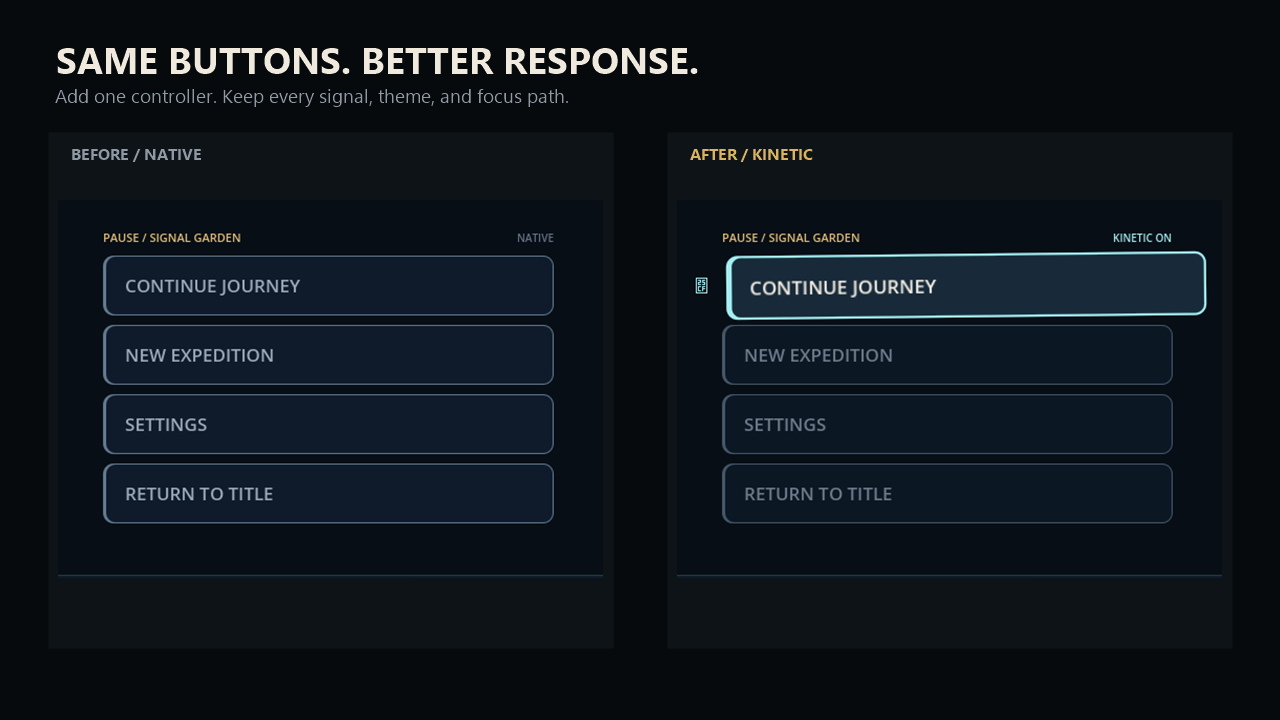
Task: Click the NATIVE mode status label
Action: click(535, 238)
